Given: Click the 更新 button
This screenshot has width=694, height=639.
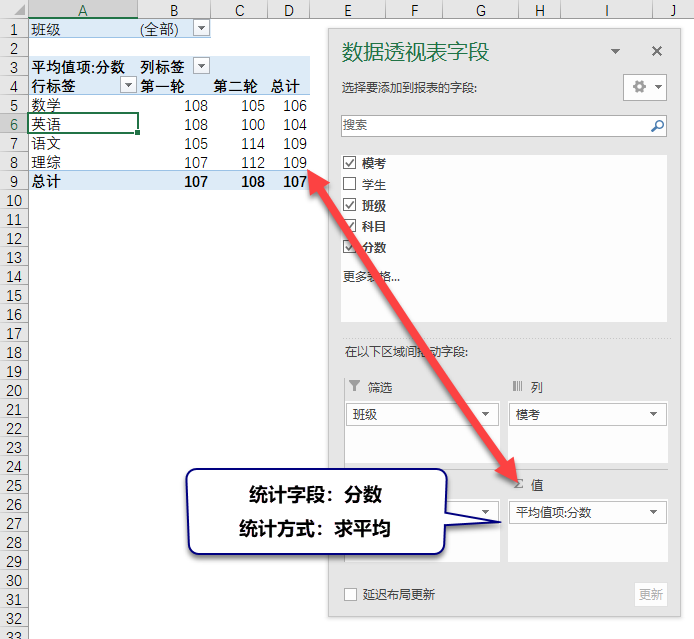Looking at the screenshot, I should pyautogui.click(x=651, y=594).
